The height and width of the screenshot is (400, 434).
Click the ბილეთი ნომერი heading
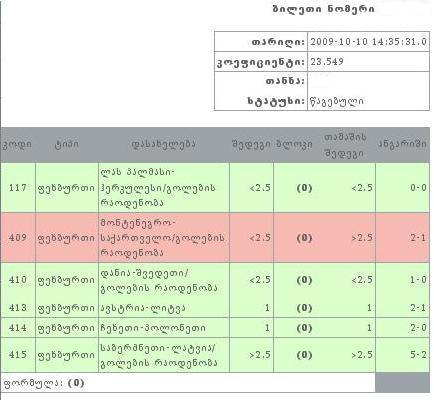323,9
